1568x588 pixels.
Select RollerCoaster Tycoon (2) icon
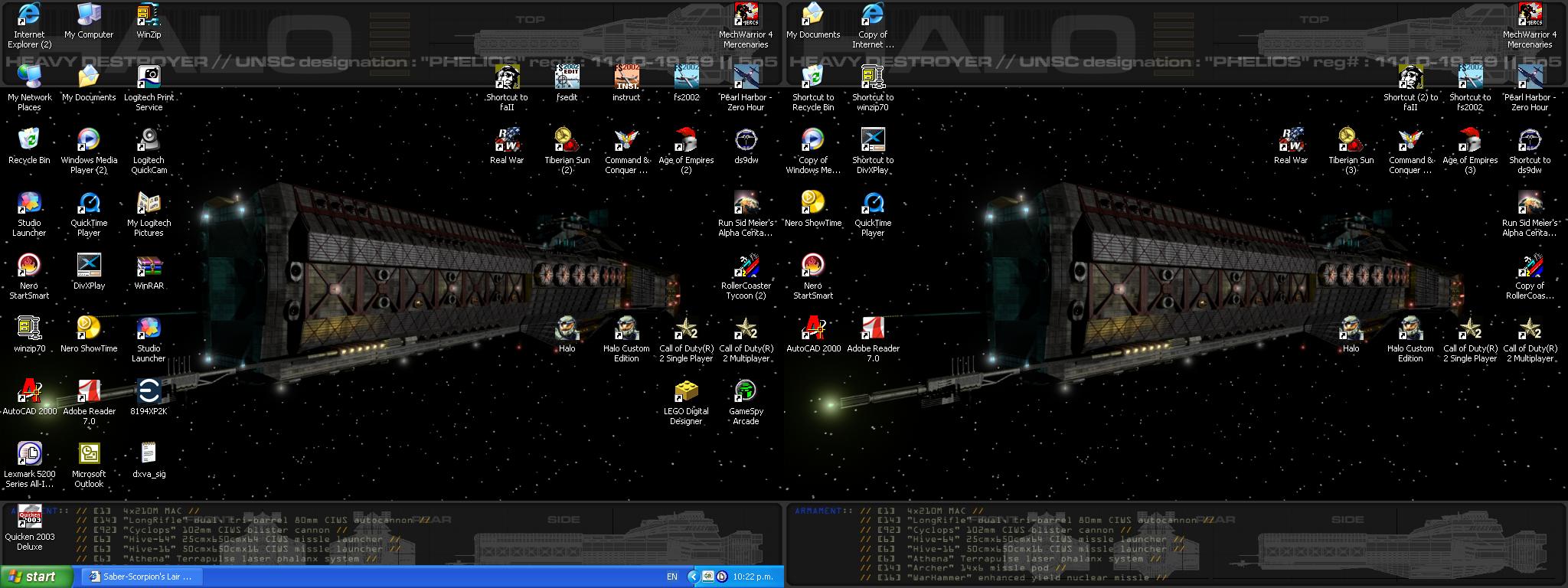[x=746, y=276]
